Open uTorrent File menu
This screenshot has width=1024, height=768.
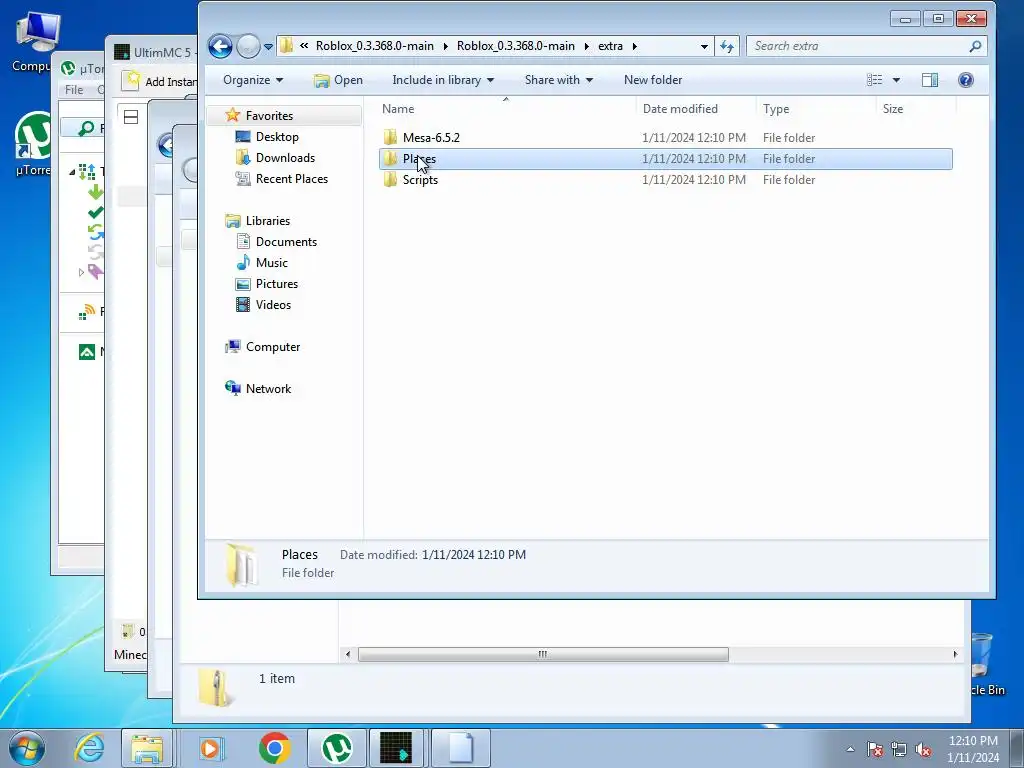(74, 89)
